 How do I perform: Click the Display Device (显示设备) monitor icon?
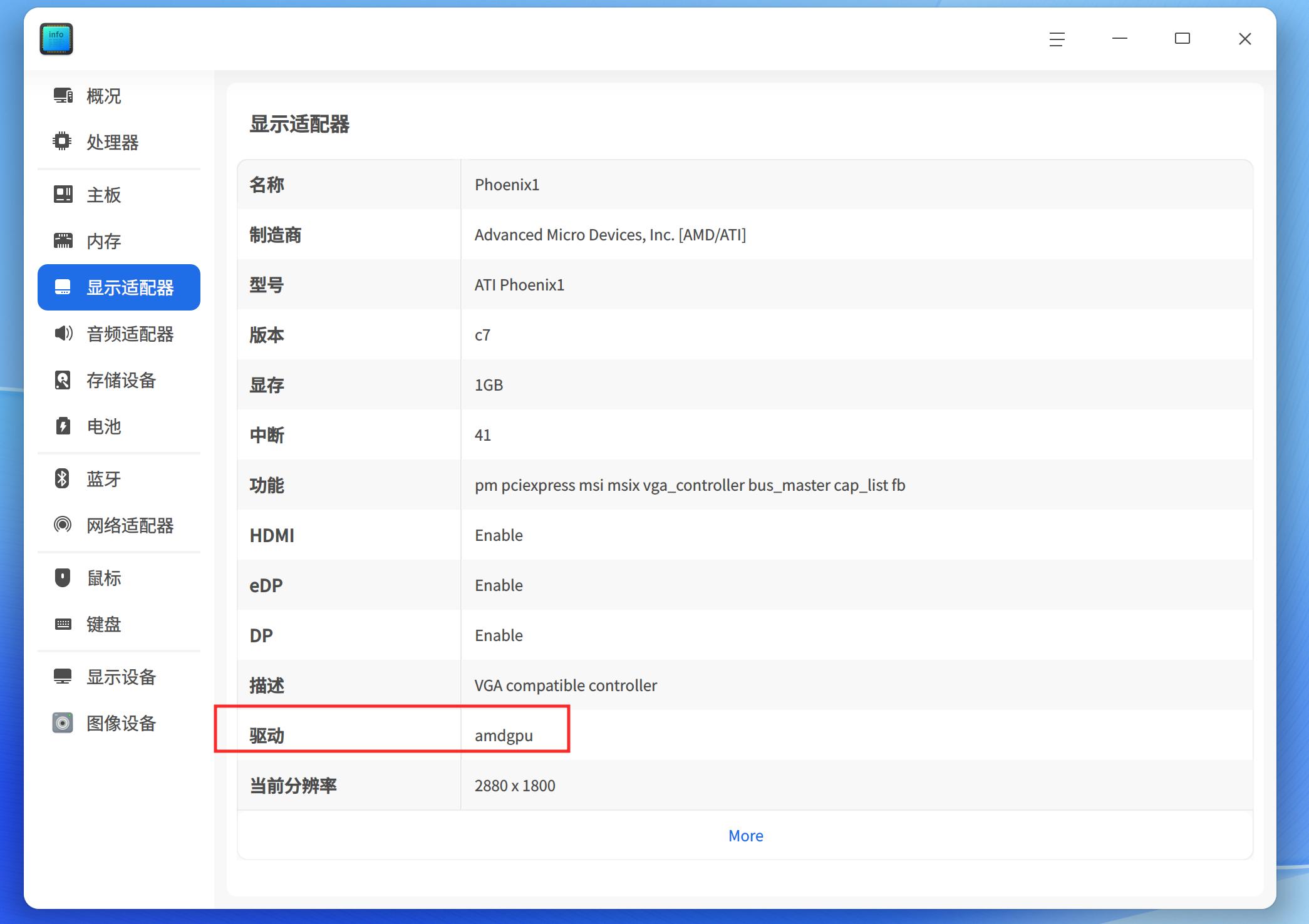(x=63, y=677)
